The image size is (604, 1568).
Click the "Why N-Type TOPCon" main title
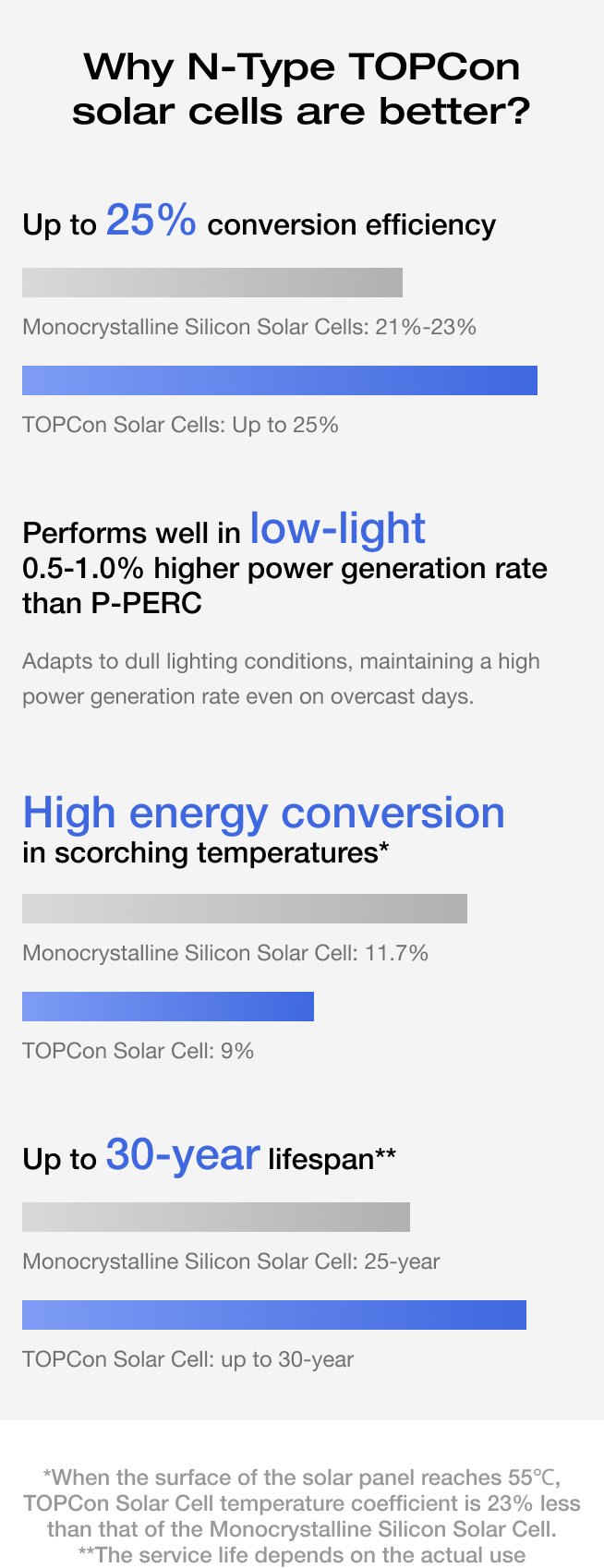301,66
